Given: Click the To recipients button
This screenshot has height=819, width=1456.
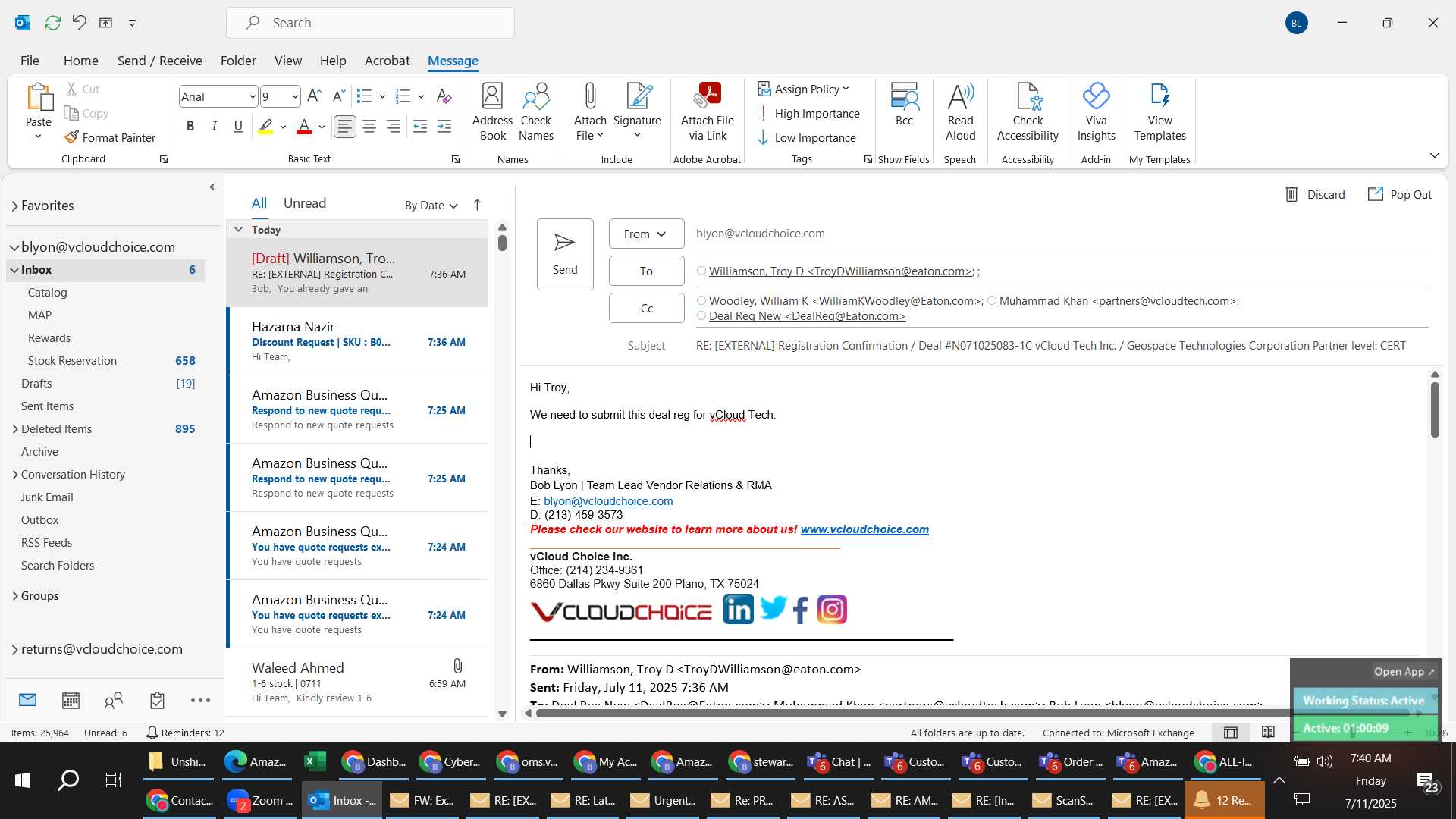Looking at the screenshot, I should pos(646,271).
